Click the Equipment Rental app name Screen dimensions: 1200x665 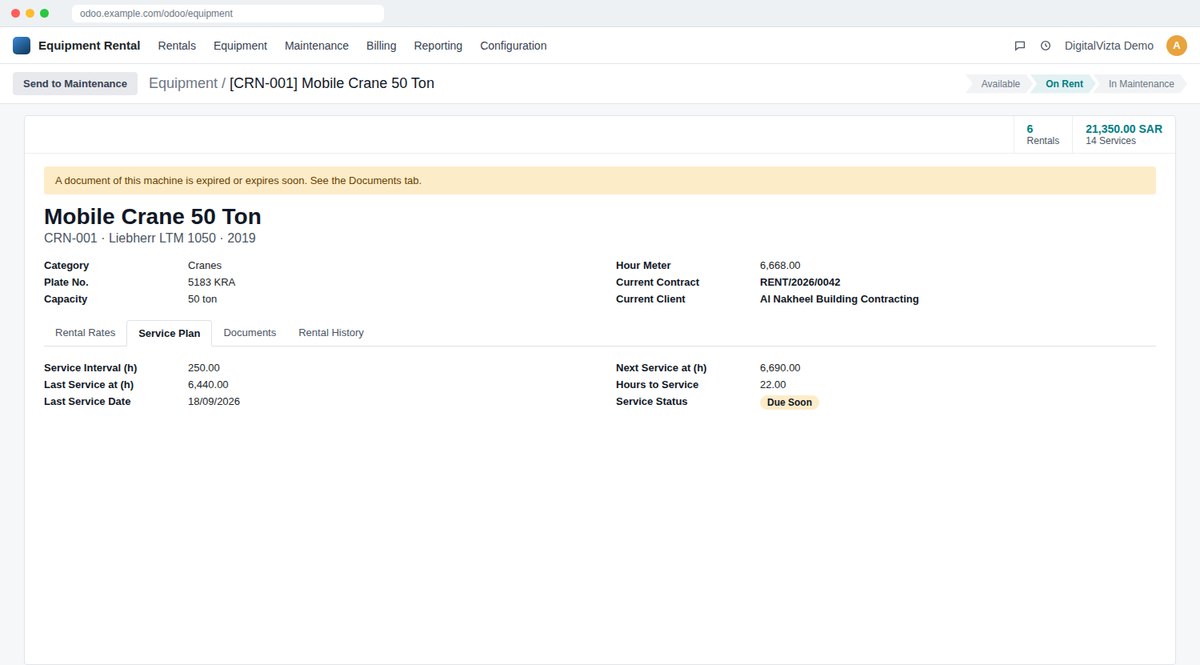89,46
